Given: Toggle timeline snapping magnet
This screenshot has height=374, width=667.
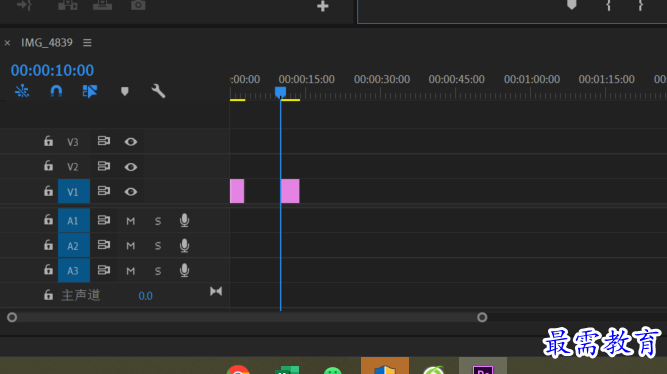Looking at the screenshot, I should pyautogui.click(x=56, y=91).
